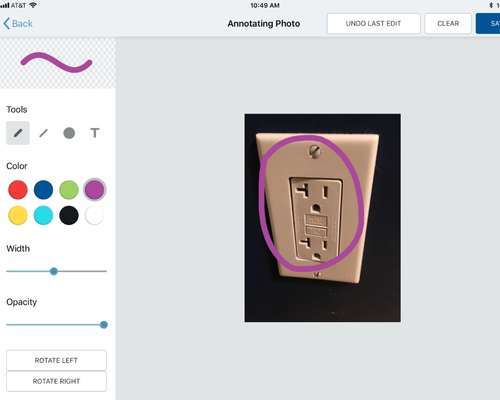Pick the black color swatch

point(69,215)
